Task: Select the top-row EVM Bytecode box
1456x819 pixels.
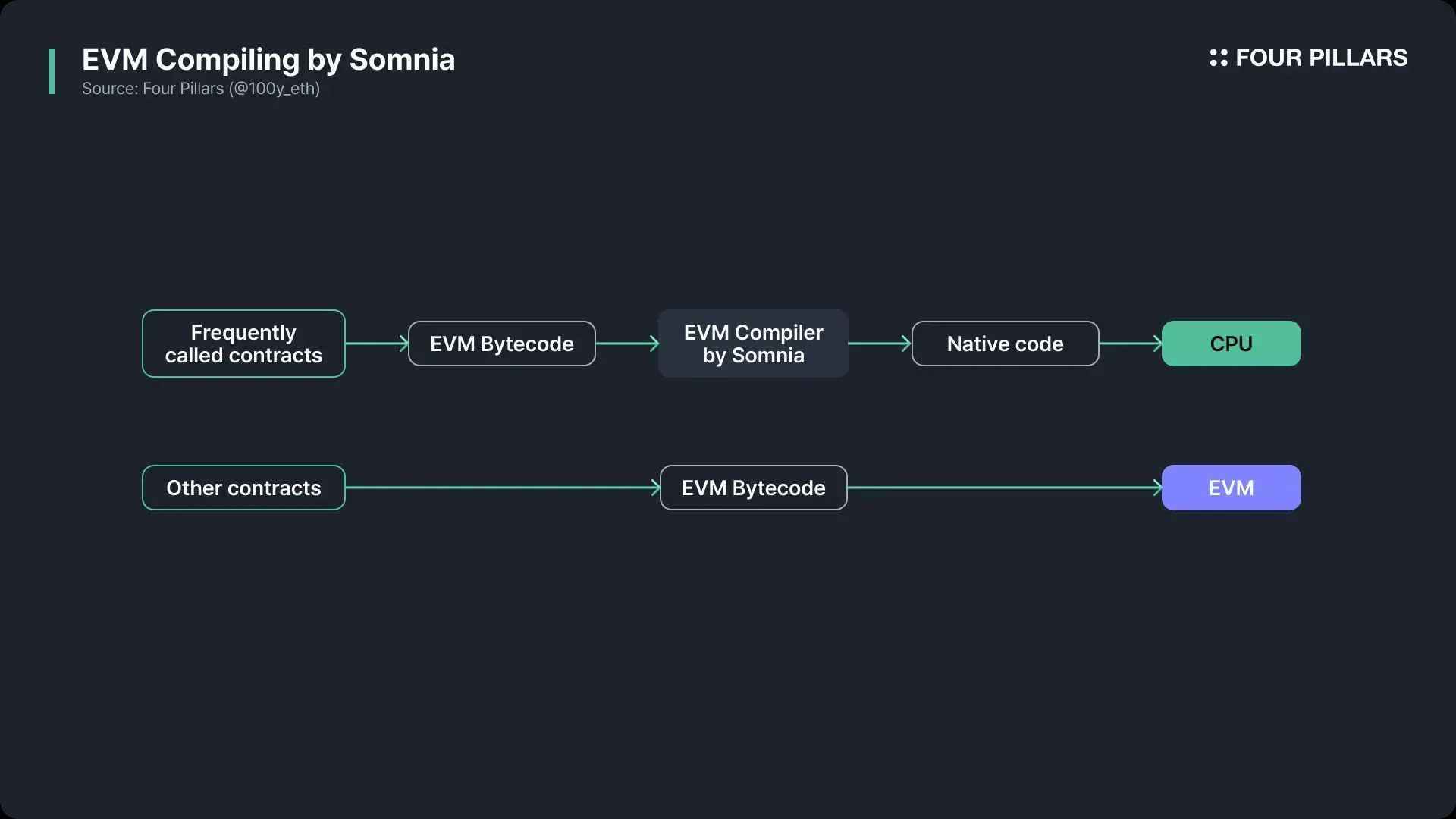Action: [x=502, y=344]
